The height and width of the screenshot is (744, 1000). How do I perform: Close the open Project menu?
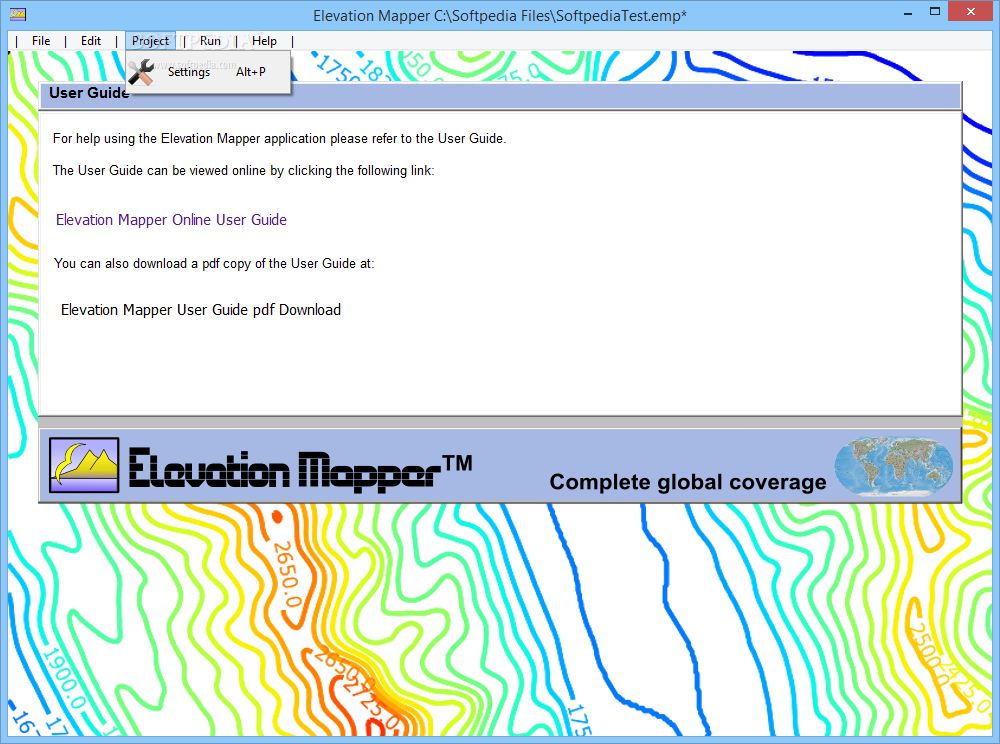(x=151, y=41)
